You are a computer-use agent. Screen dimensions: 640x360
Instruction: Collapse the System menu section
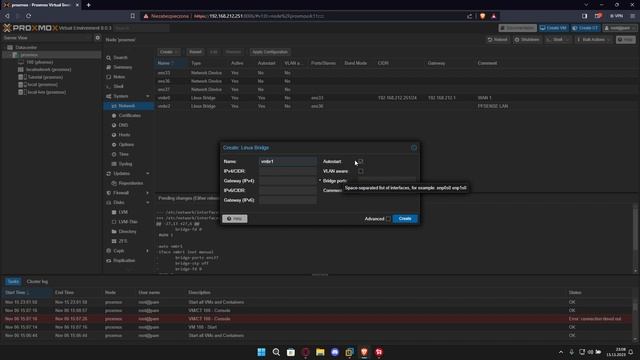[148, 96]
